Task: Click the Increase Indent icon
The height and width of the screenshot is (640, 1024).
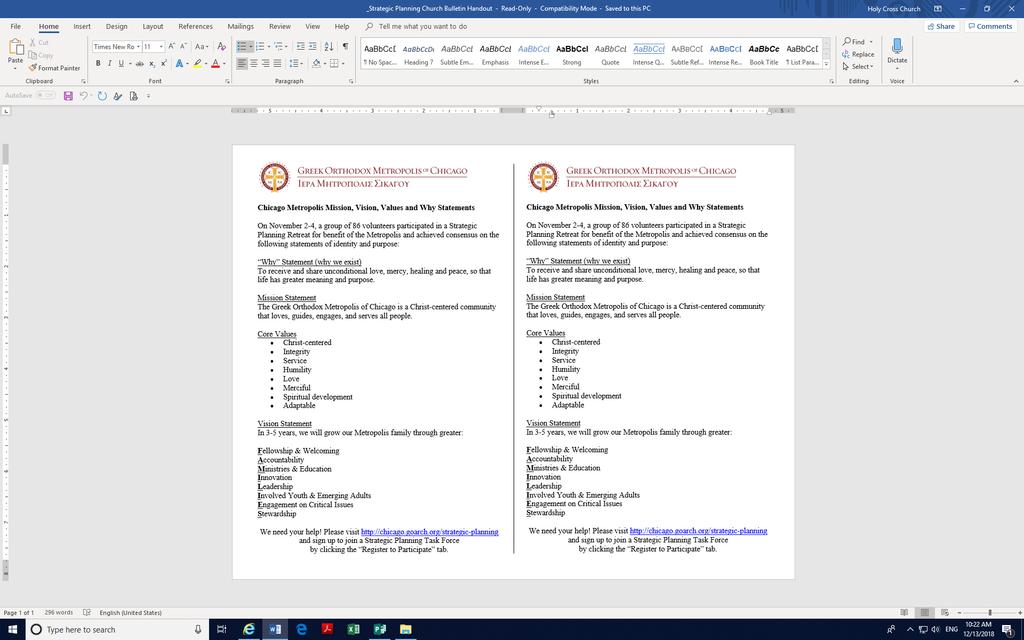Action: click(313, 46)
